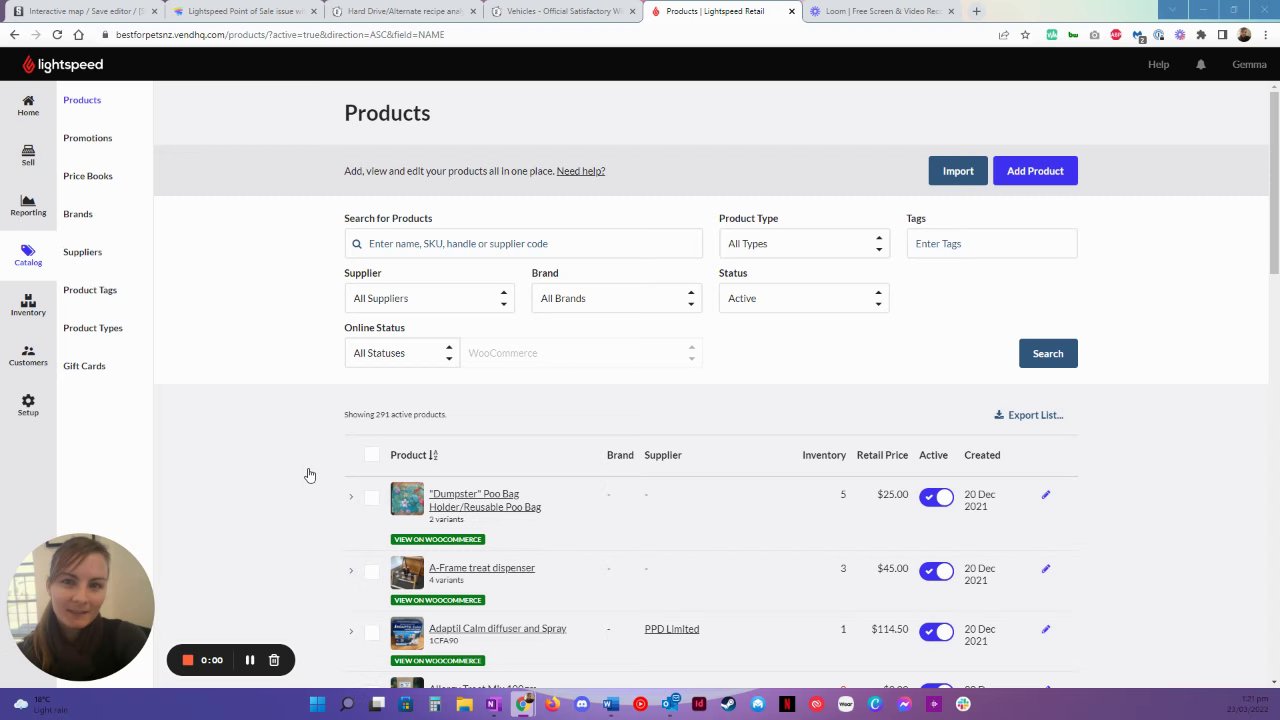Switch to the Loom browser tab
This screenshot has width=1280, height=720.
[884, 11]
